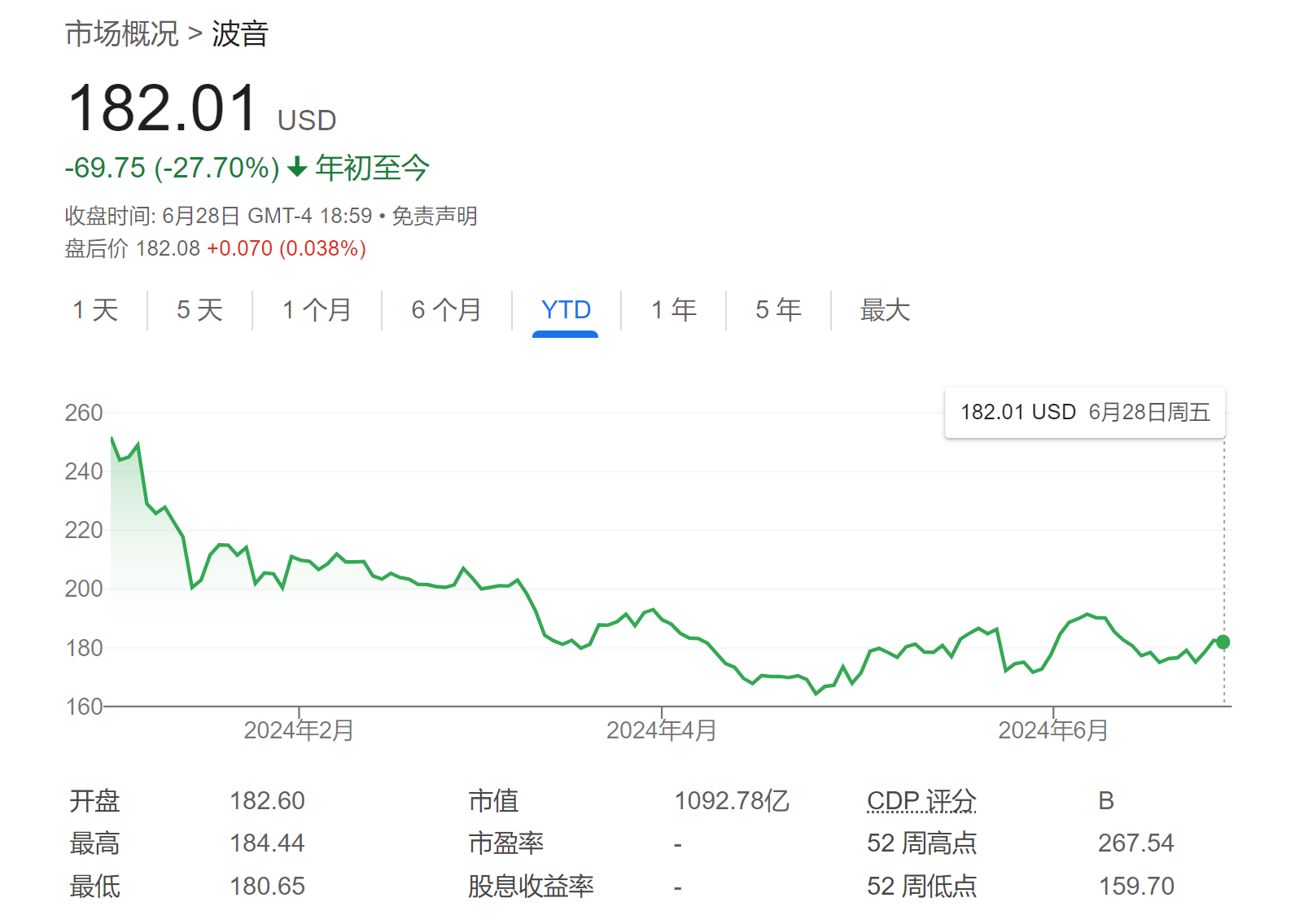This screenshot has width=1308, height=924.
Task: Click the CDP 评分 label link
Action: pos(921,801)
